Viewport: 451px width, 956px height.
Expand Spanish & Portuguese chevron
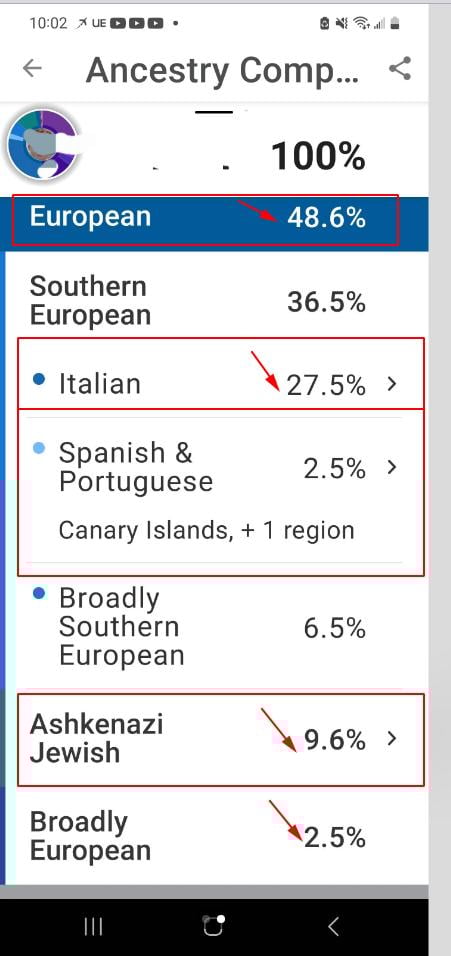coord(392,468)
